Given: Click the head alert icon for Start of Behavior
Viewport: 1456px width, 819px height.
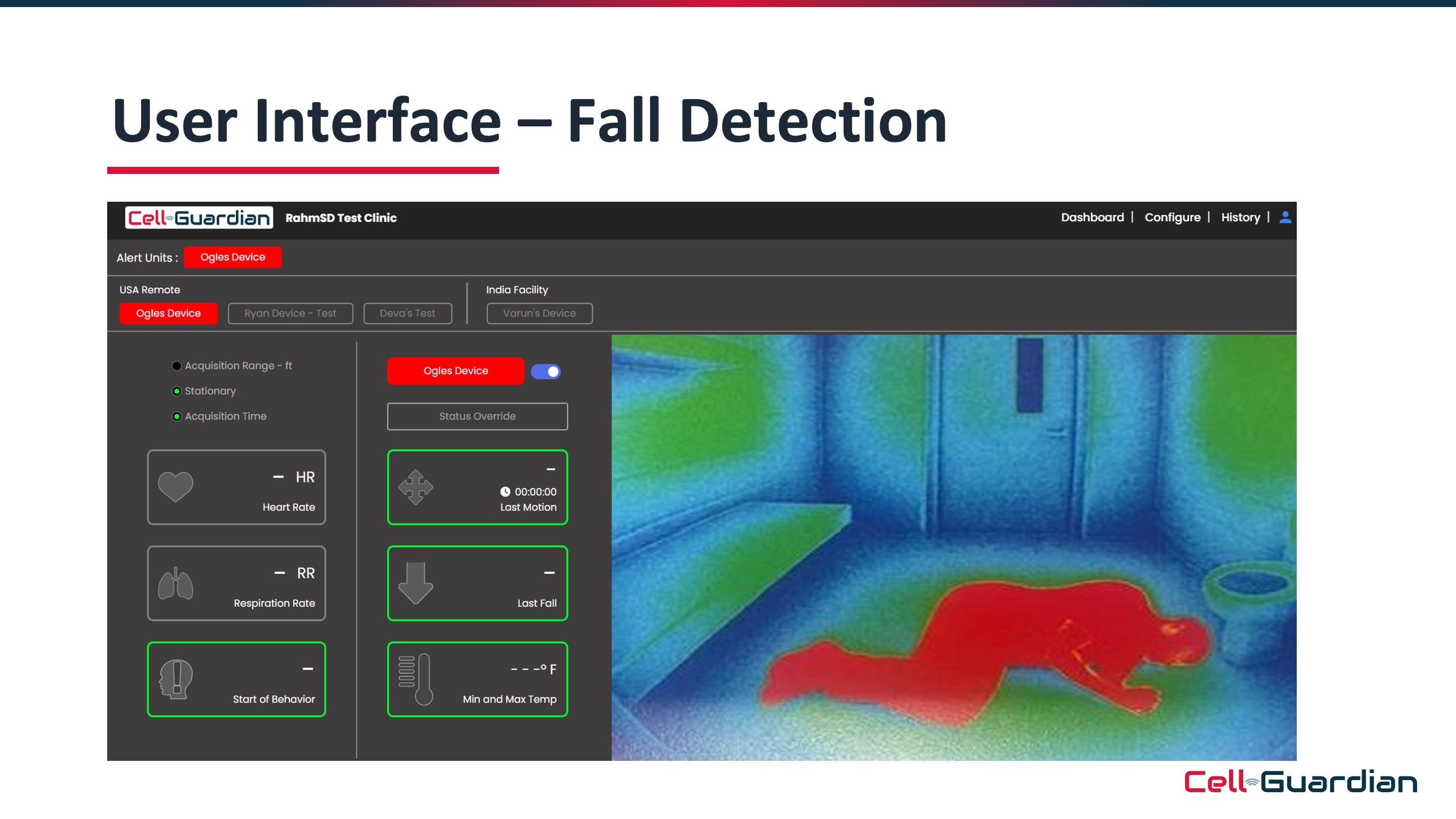Looking at the screenshot, I should tap(176, 679).
